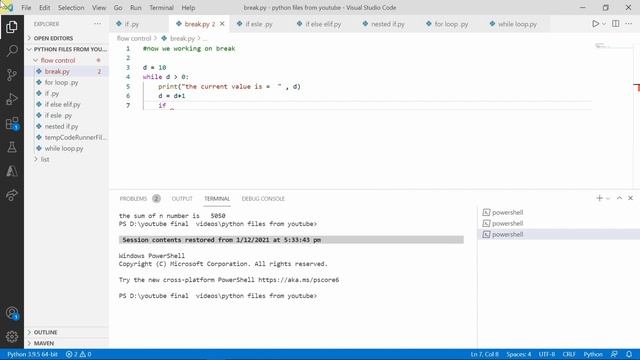Expand the Maven section
Viewport: 640px width, 360px height.
coord(67,343)
